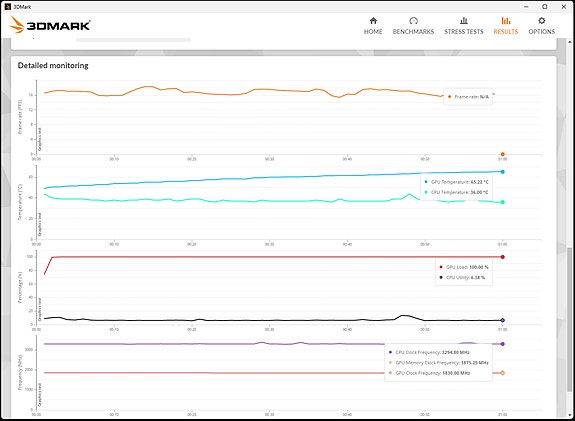Click the Frame rate orange end marker

click(x=502, y=154)
